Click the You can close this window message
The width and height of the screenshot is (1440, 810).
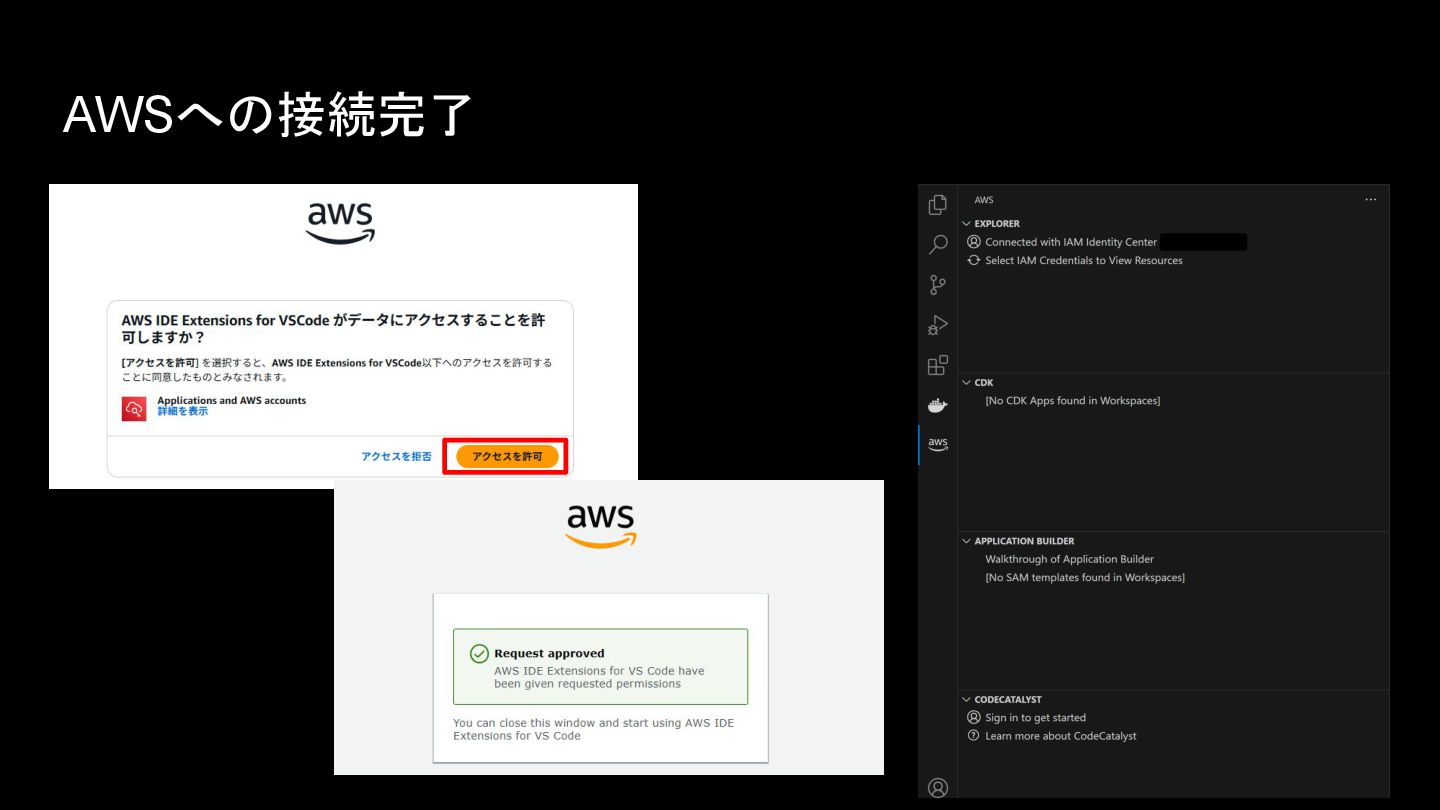tap(593, 729)
